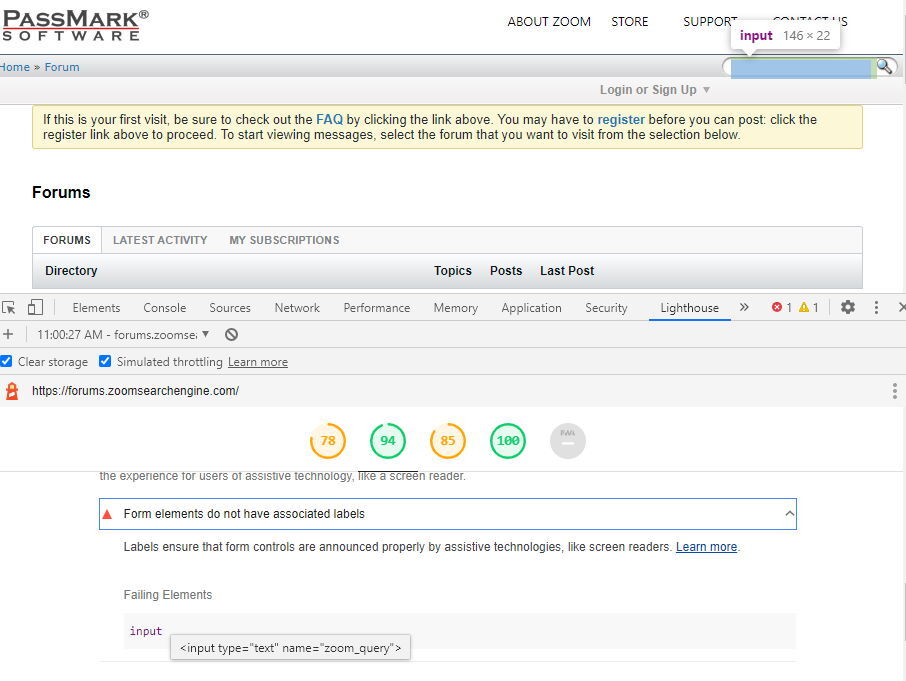Uncheck the Clear storage checkbox
This screenshot has height=681, width=906.
pos(6,362)
